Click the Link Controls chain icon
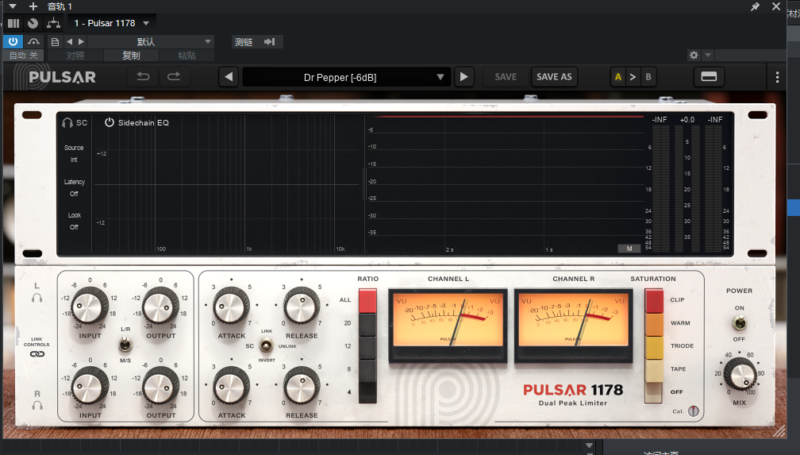 pos(37,355)
